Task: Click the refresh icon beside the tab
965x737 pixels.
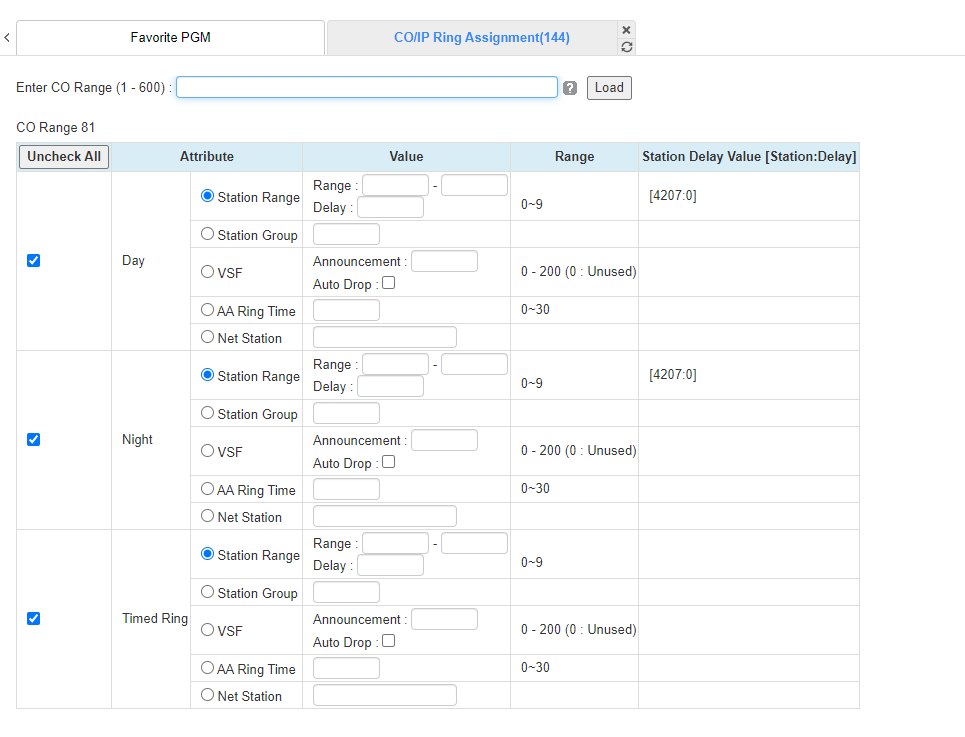Action: coord(626,47)
